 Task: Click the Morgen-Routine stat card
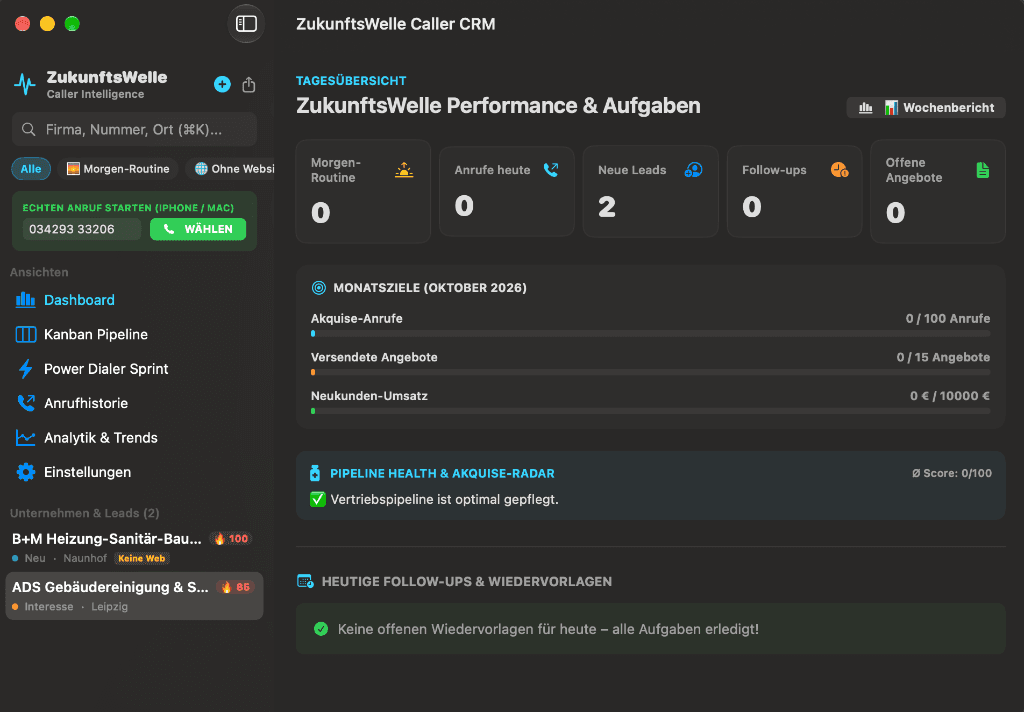(x=363, y=191)
